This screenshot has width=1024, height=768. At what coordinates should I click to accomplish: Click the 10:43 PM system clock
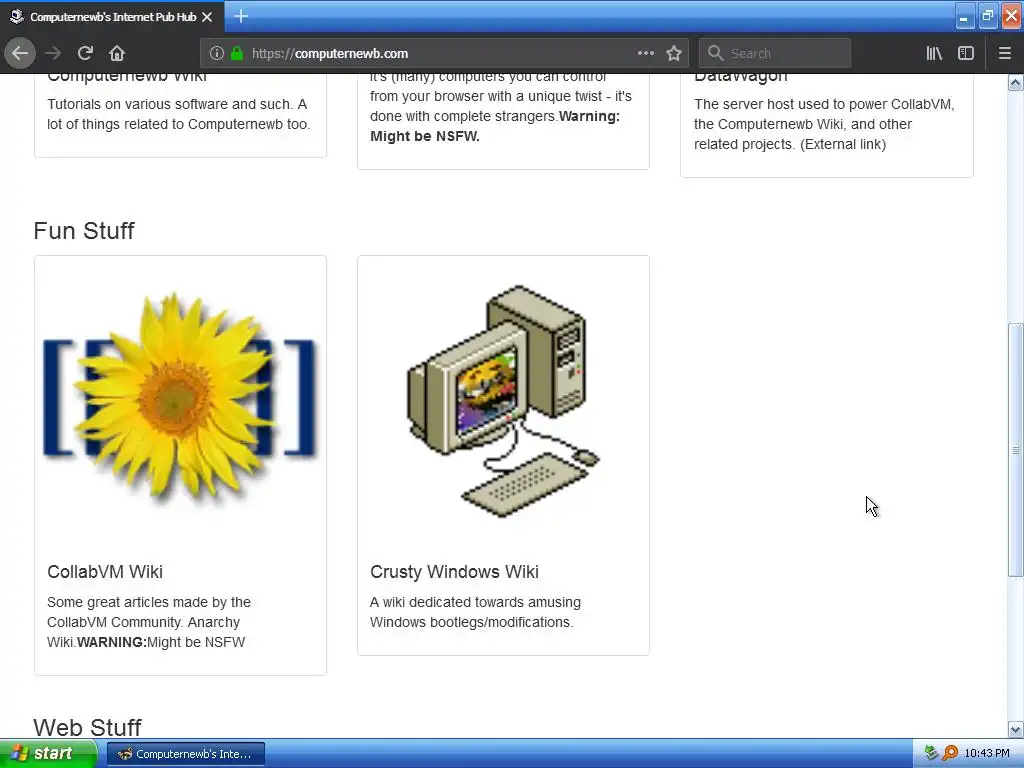[987, 754]
